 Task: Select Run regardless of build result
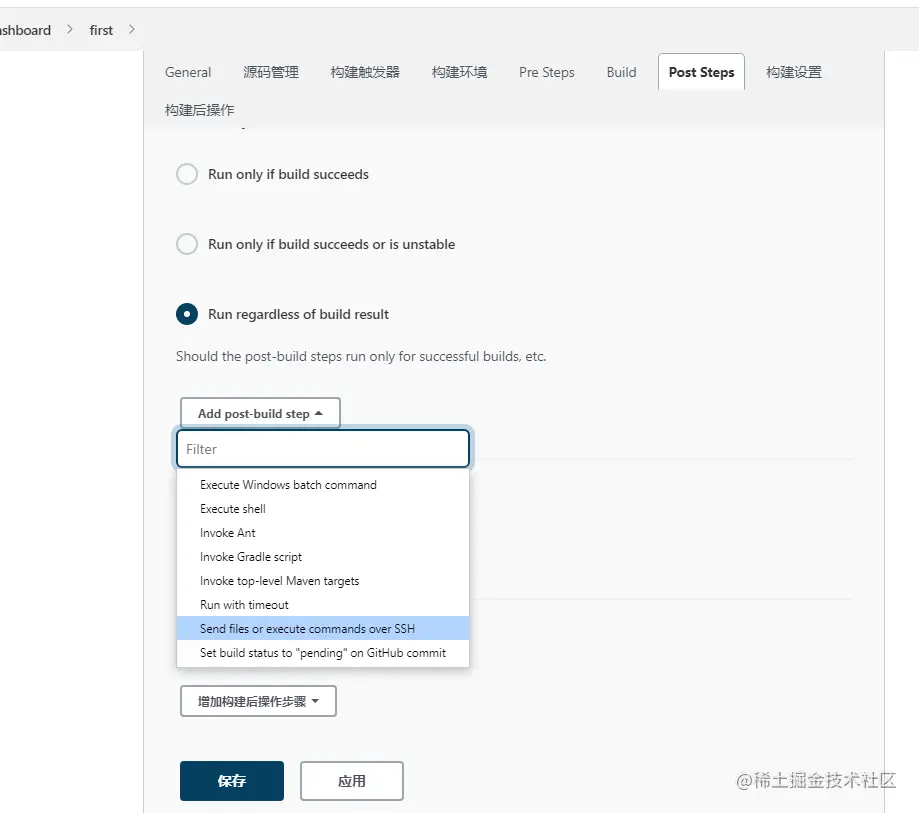[187, 314]
